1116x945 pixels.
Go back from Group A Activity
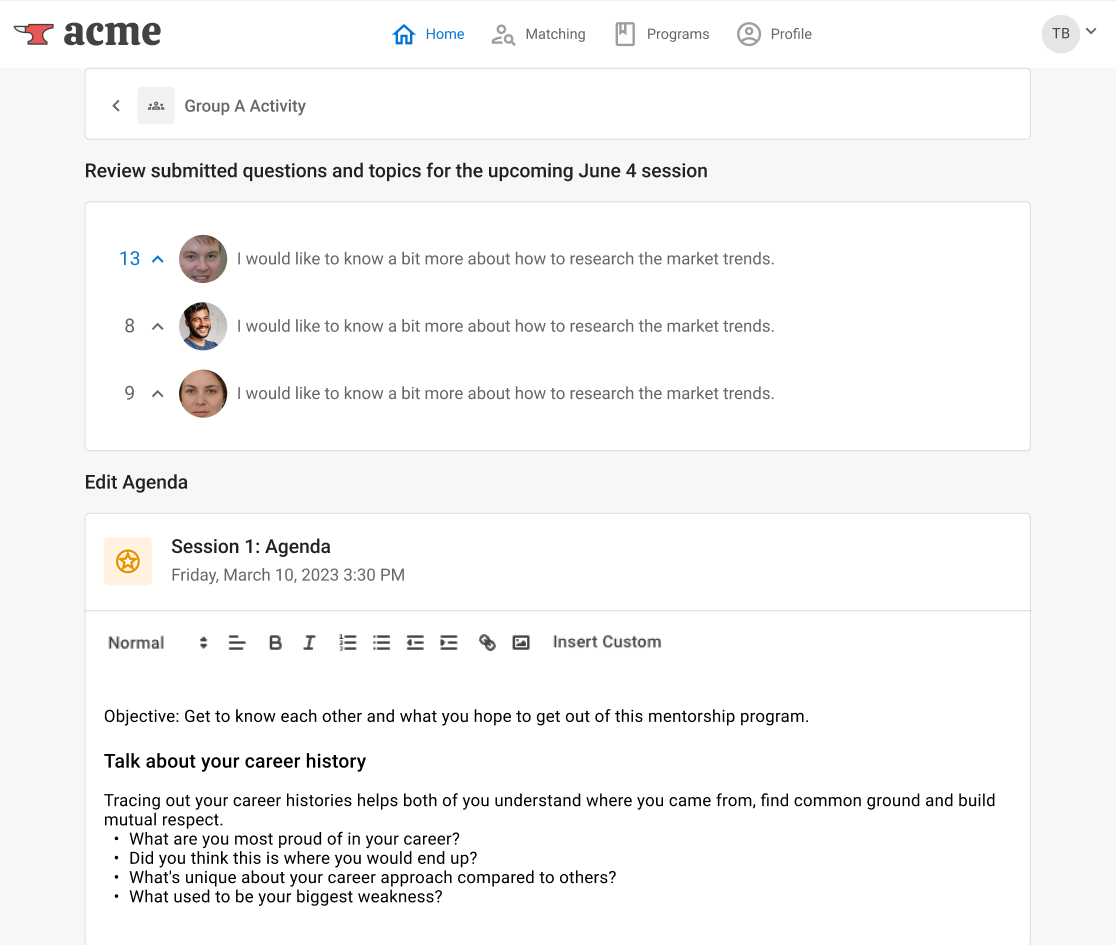coord(116,106)
